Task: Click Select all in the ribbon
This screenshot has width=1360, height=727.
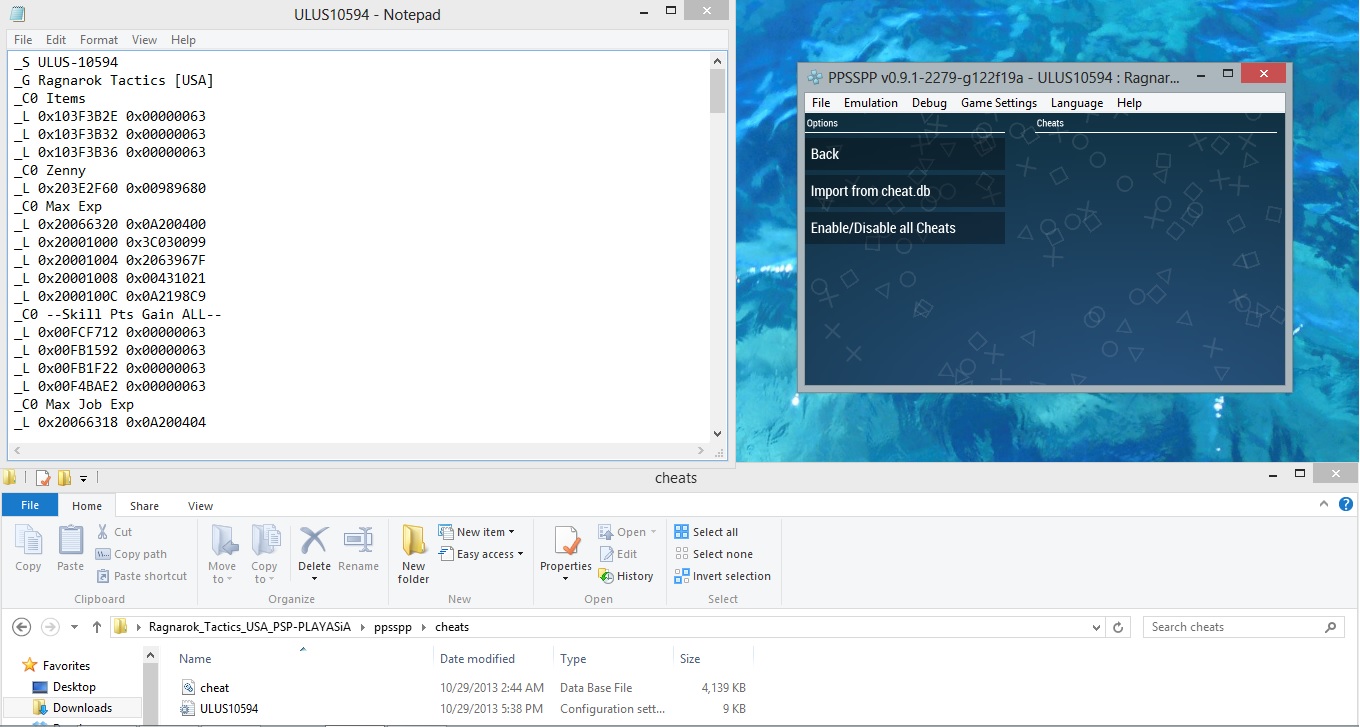Action: pyautogui.click(x=706, y=532)
